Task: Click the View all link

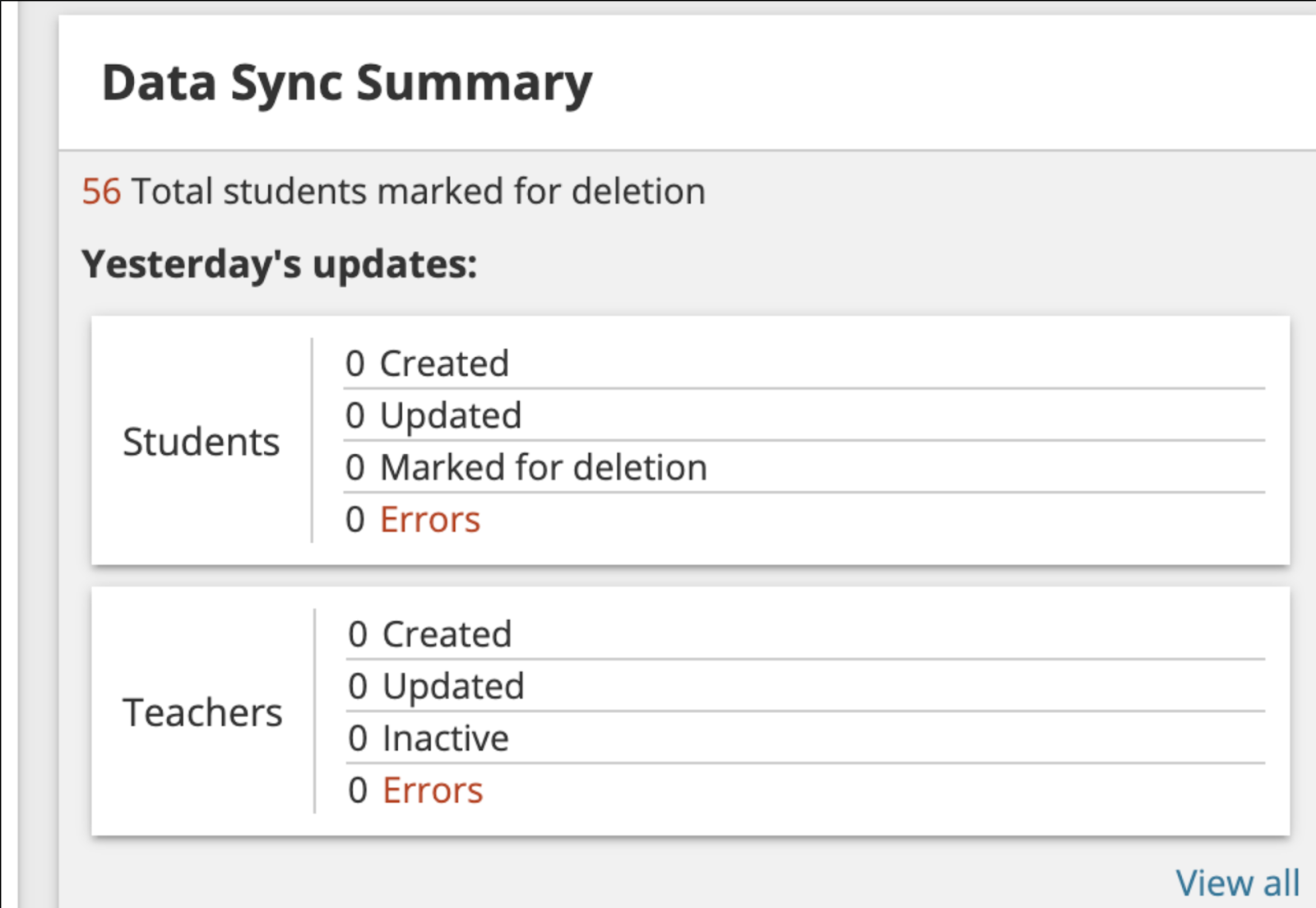Action: pyautogui.click(x=1237, y=883)
